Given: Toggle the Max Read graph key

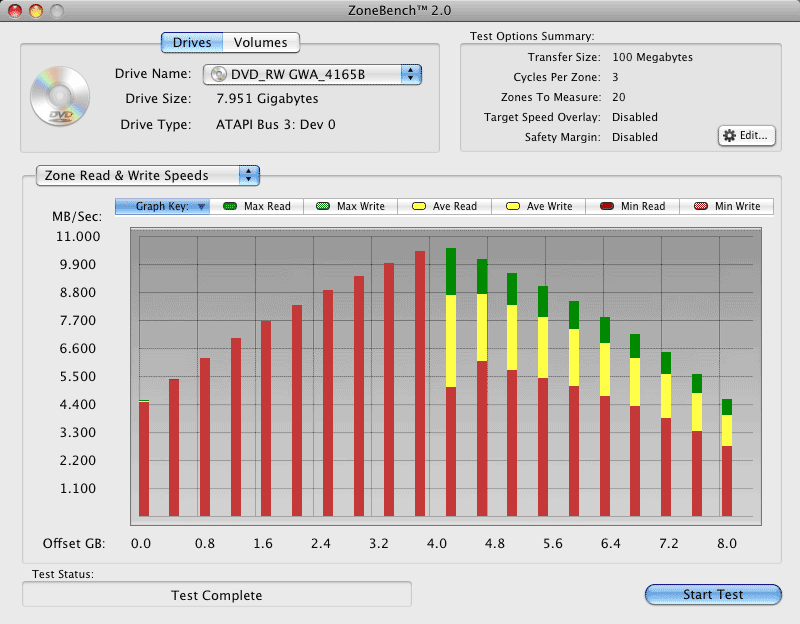Looking at the screenshot, I should (x=257, y=206).
